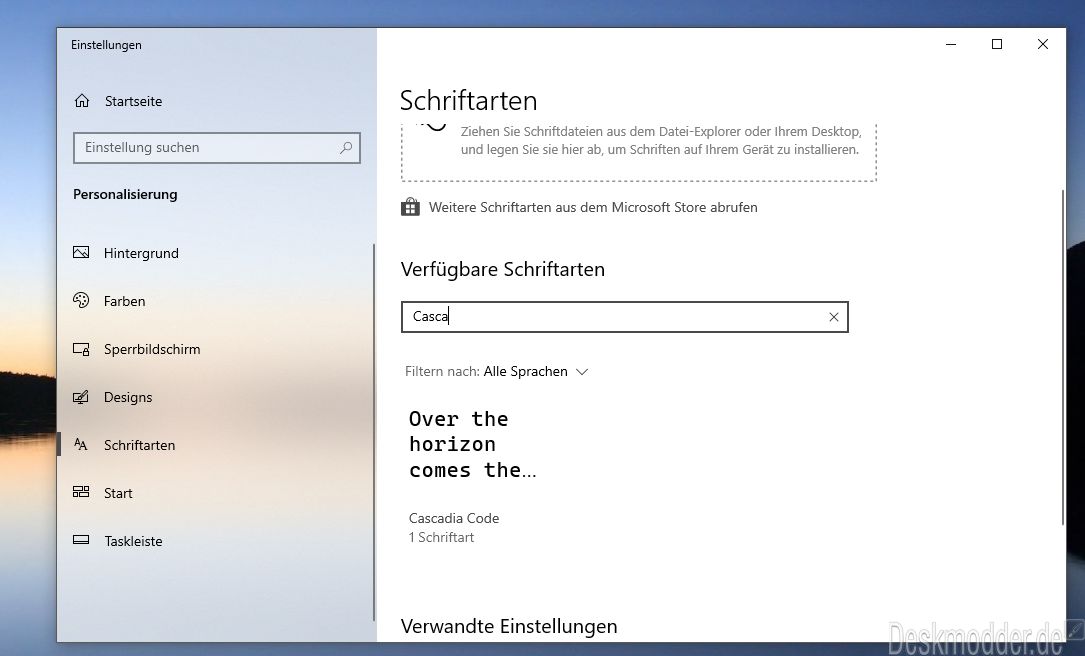1085x656 pixels.
Task: Click the main content vertical scrollbar
Action: point(1063,357)
